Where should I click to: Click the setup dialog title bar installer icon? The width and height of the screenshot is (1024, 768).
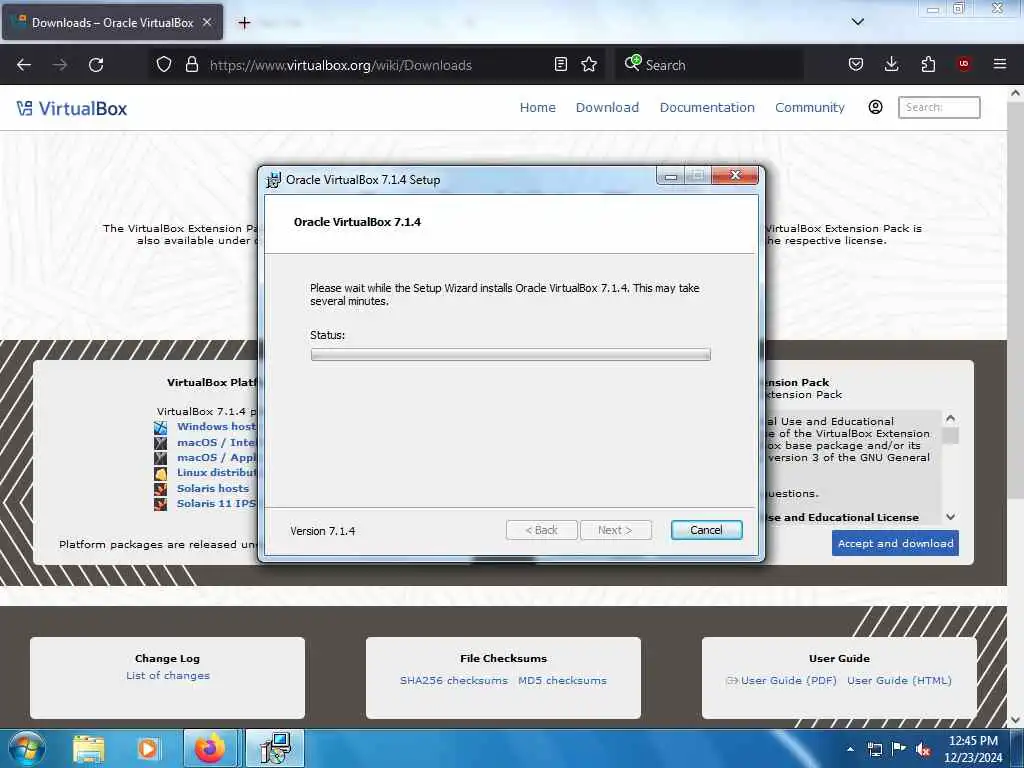coord(274,180)
